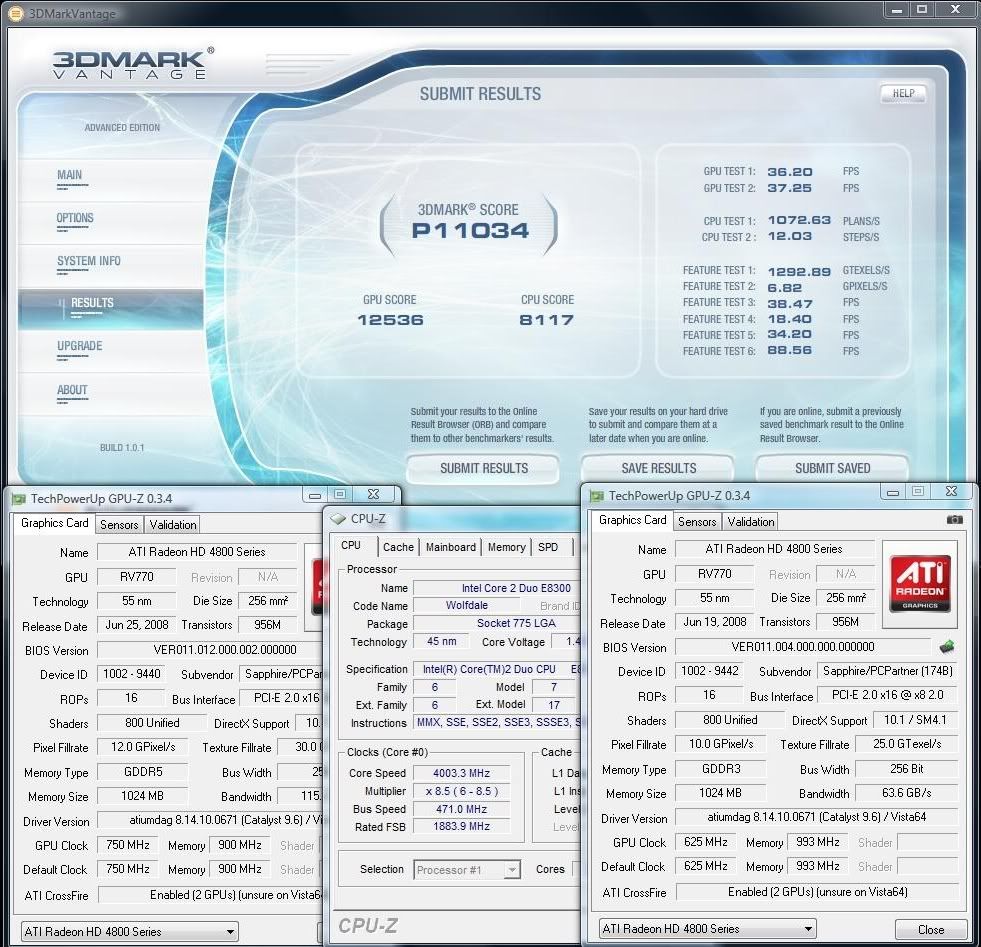
Task: Click the camera screenshot icon in right GPU-Z
Action: tap(954, 519)
